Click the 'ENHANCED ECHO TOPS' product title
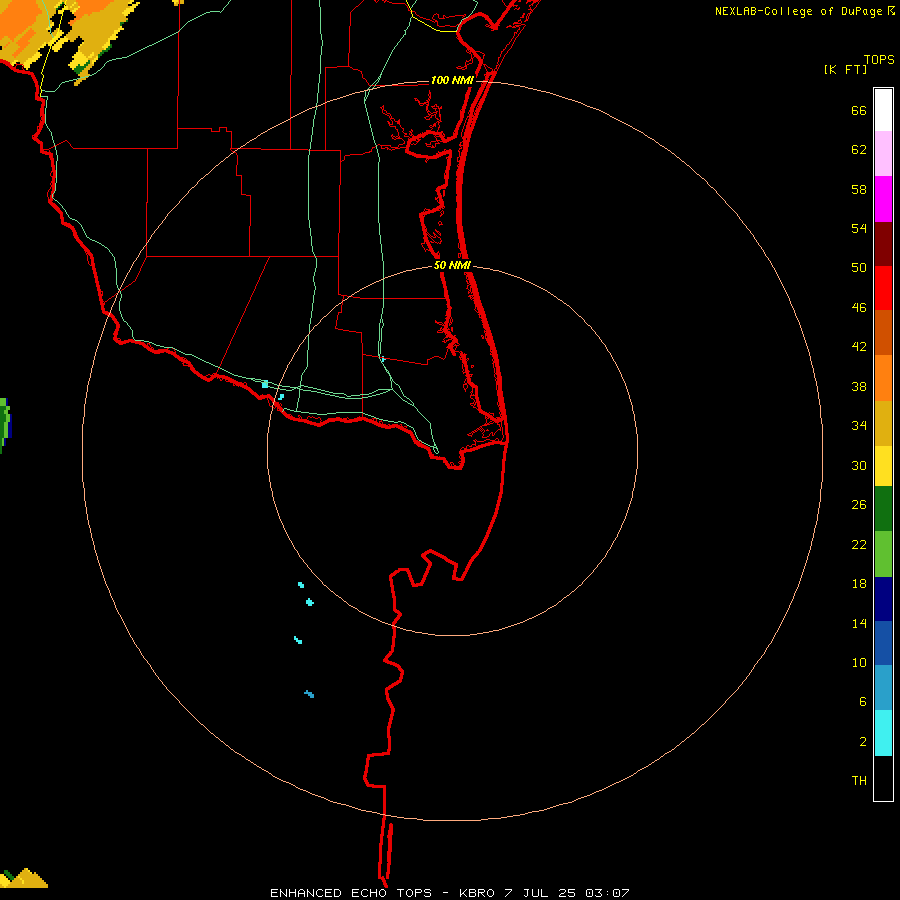 [x=351, y=893]
